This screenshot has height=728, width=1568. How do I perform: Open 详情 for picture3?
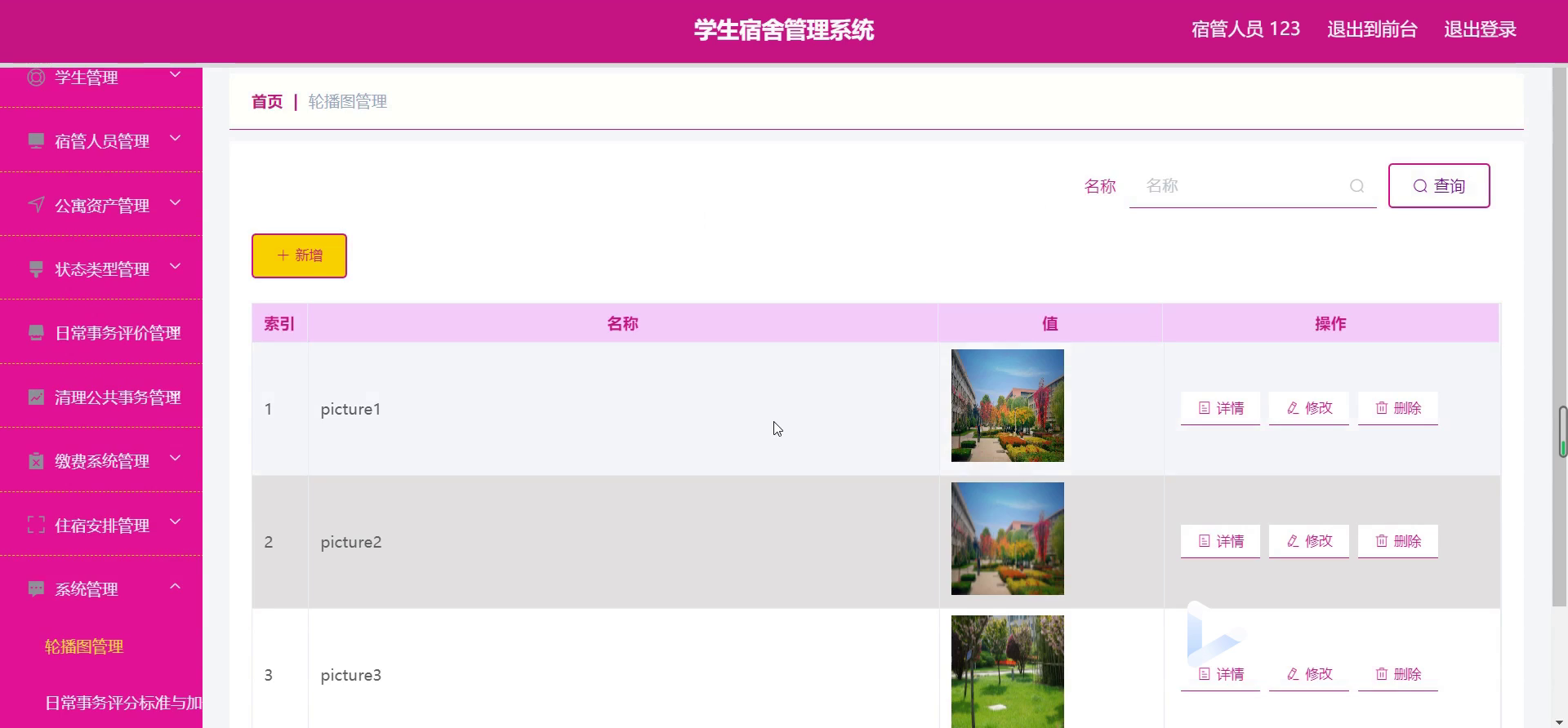tap(1220, 674)
